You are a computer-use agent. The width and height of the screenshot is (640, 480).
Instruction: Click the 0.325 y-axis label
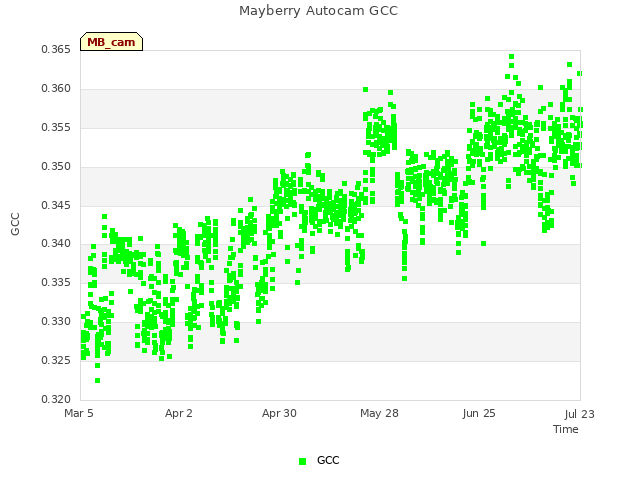coord(56,360)
